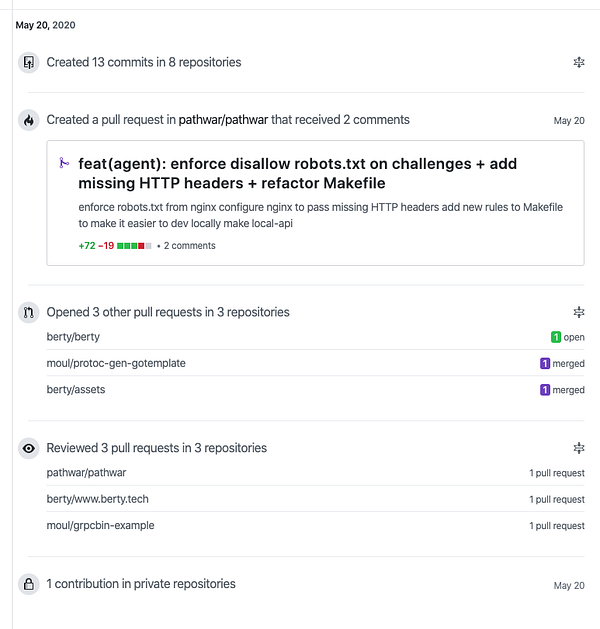Click the green open badge for berty/berty
The image size is (600, 629).
point(555,338)
